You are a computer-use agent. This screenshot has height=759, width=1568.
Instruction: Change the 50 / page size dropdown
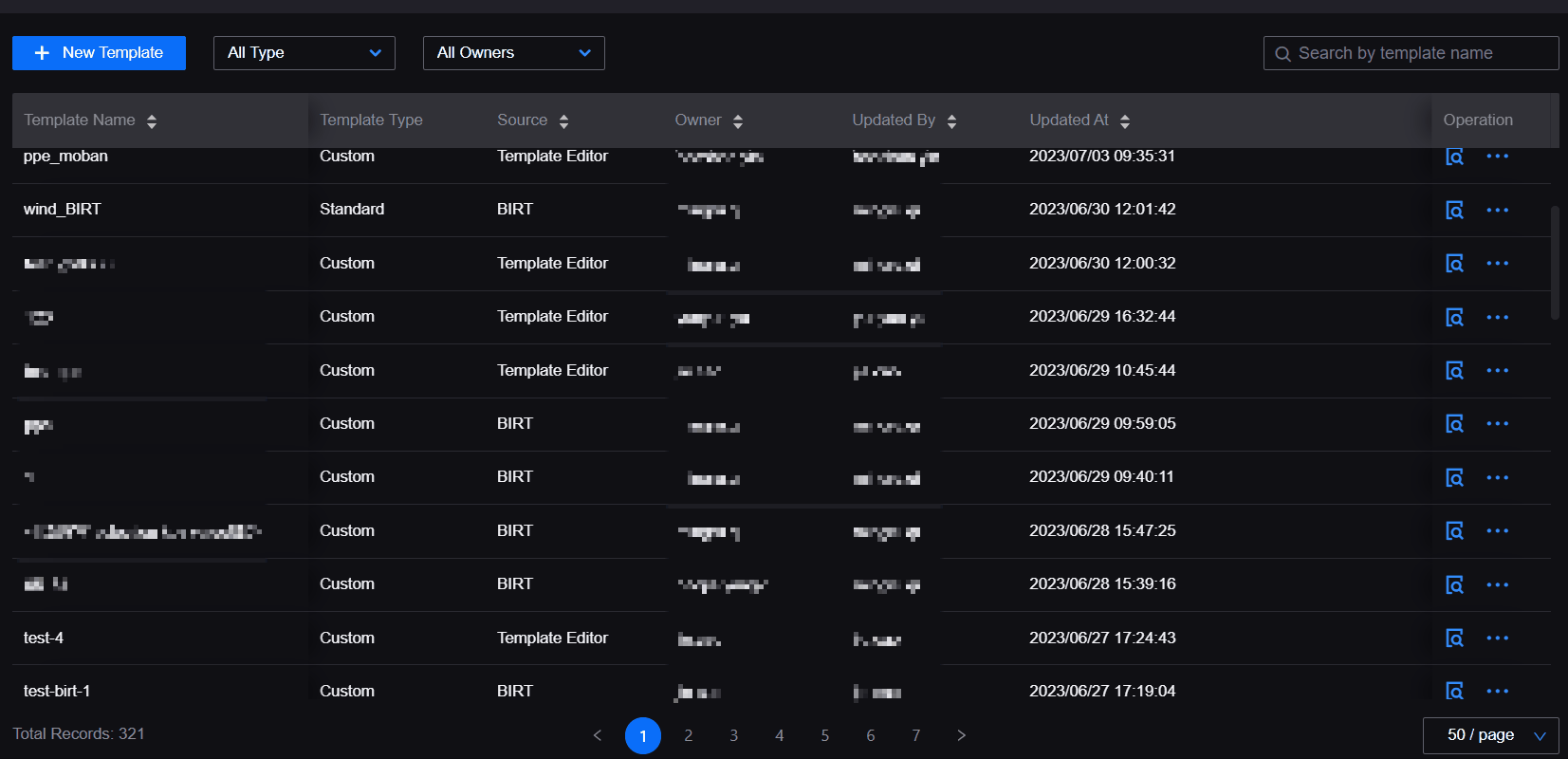point(1490,735)
